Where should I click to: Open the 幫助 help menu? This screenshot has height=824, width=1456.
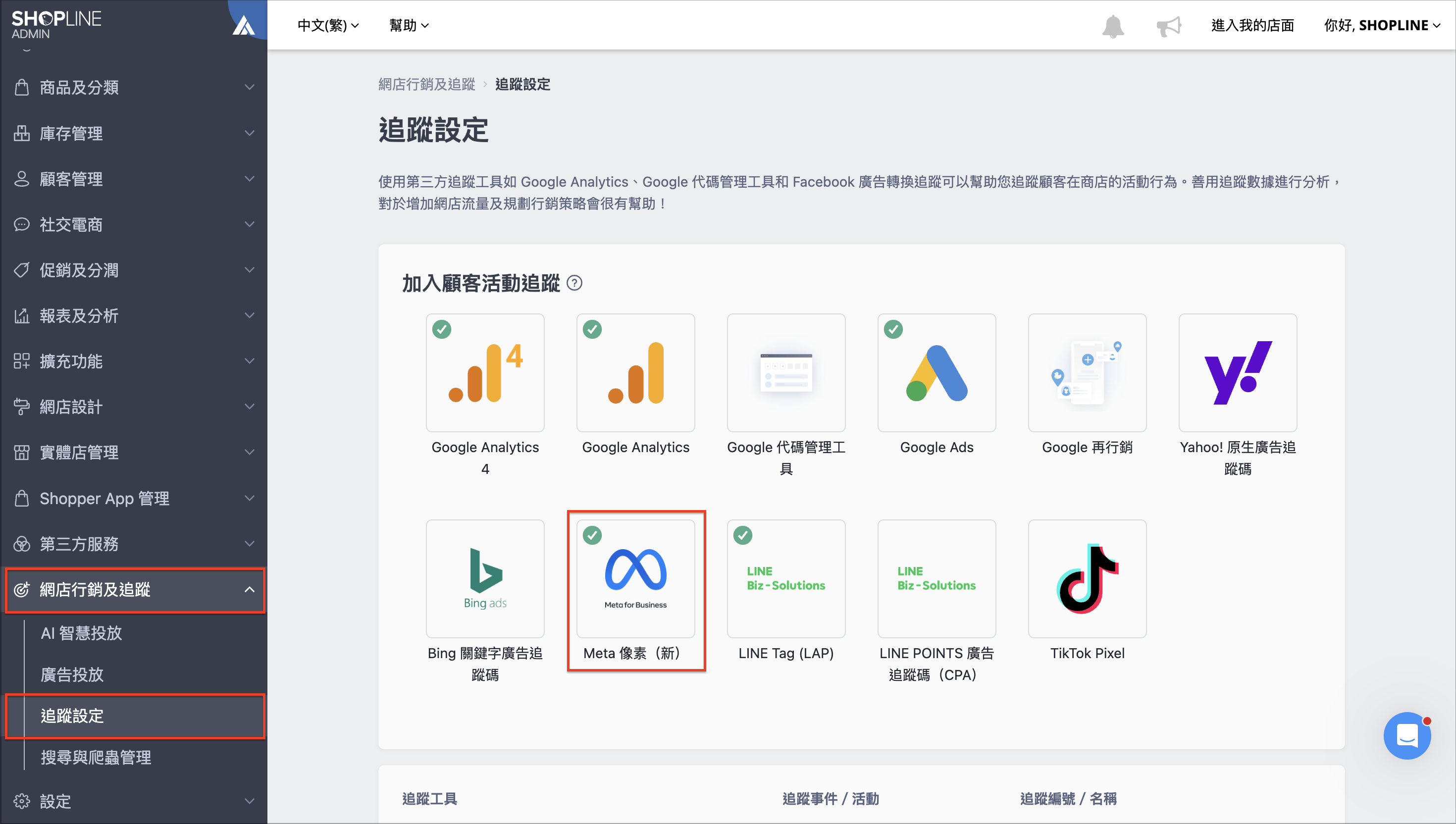409,25
